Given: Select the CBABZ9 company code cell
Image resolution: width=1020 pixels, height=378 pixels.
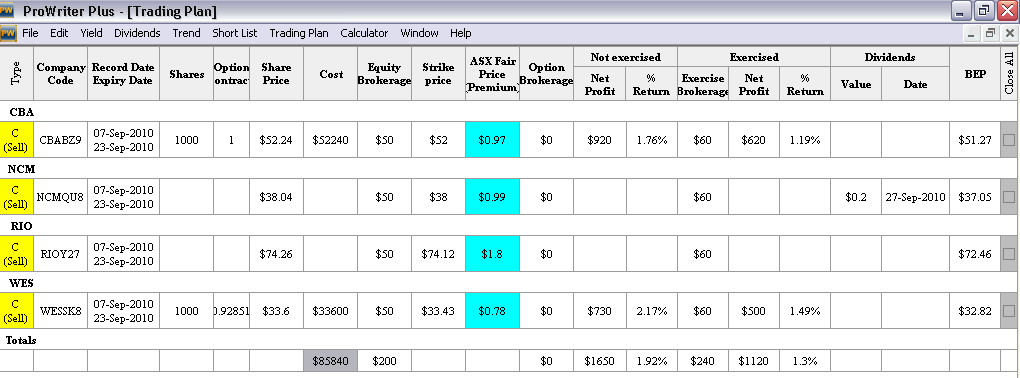Looking at the screenshot, I should tap(60, 140).
